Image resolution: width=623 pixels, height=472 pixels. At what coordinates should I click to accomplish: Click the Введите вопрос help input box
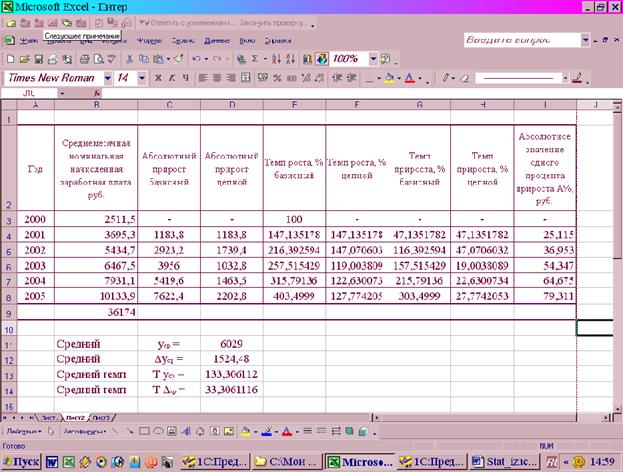click(520, 40)
